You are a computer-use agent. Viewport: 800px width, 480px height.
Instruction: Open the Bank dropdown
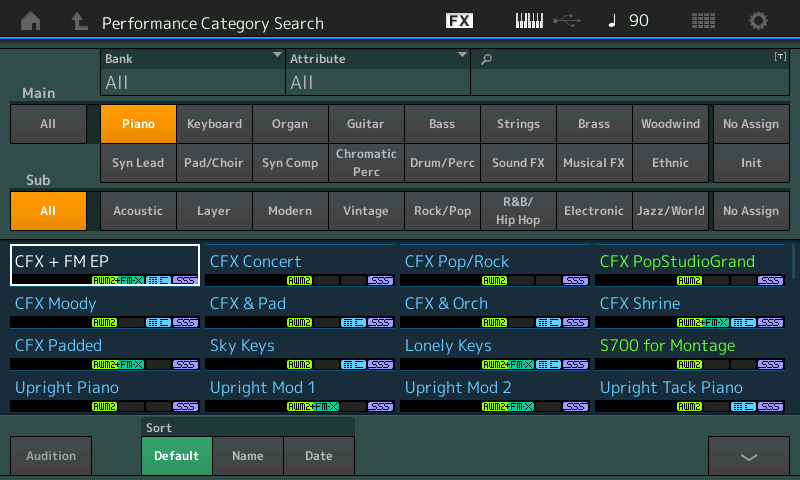pyautogui.click(x=193, y=72)
